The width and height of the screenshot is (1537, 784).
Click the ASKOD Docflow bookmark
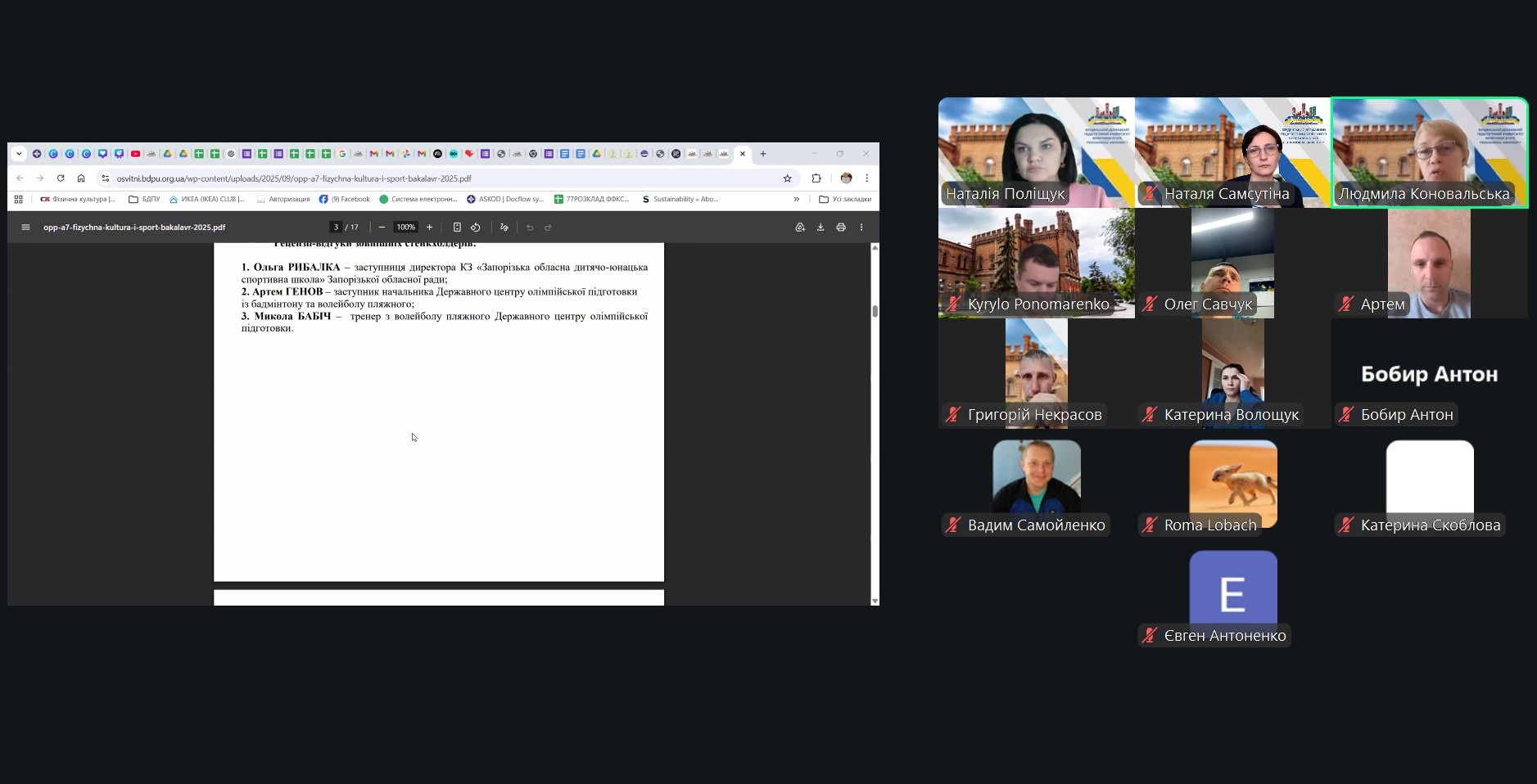(505, 199)
